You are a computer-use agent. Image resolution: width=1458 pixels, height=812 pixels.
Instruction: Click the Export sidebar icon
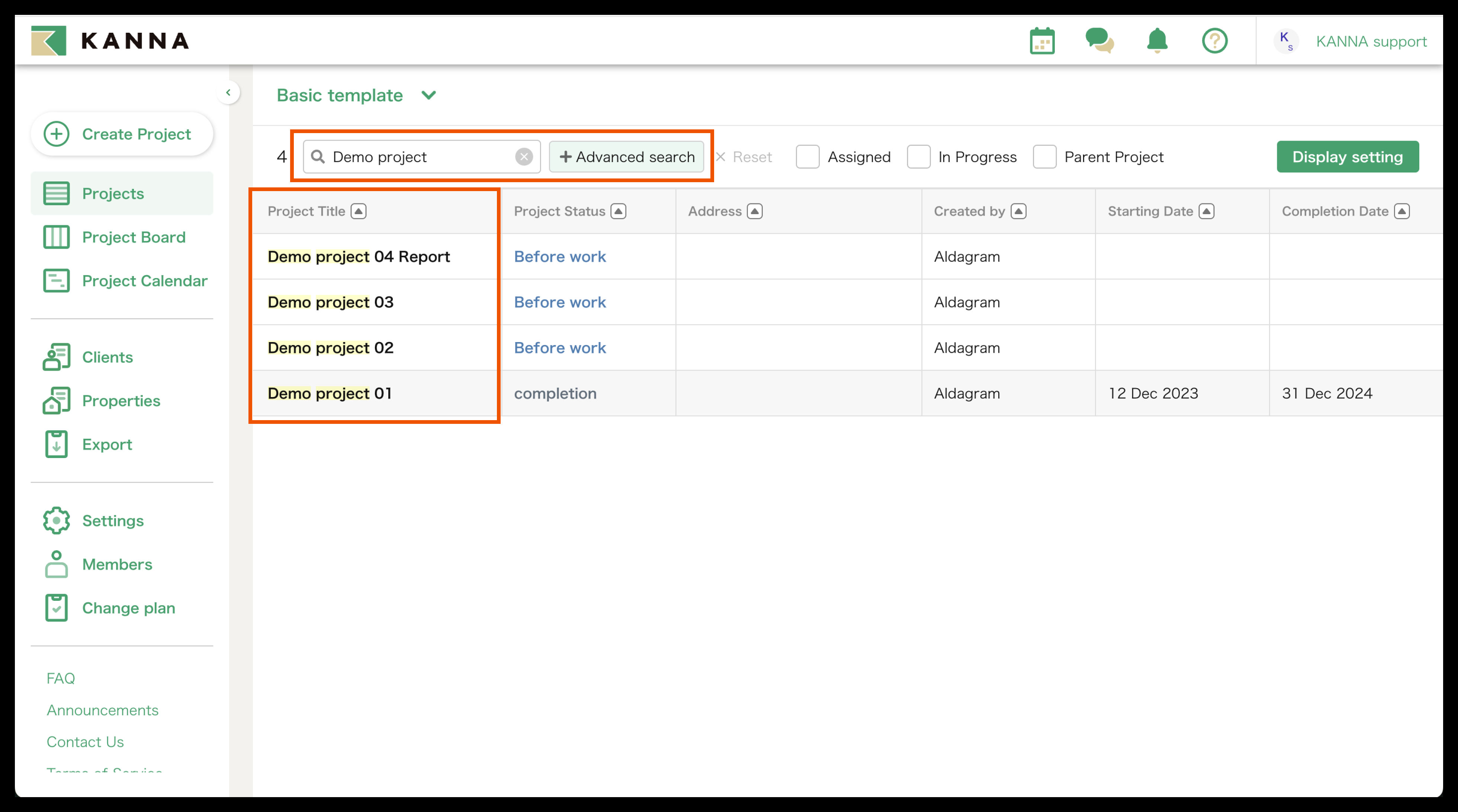tap(56, 444)
